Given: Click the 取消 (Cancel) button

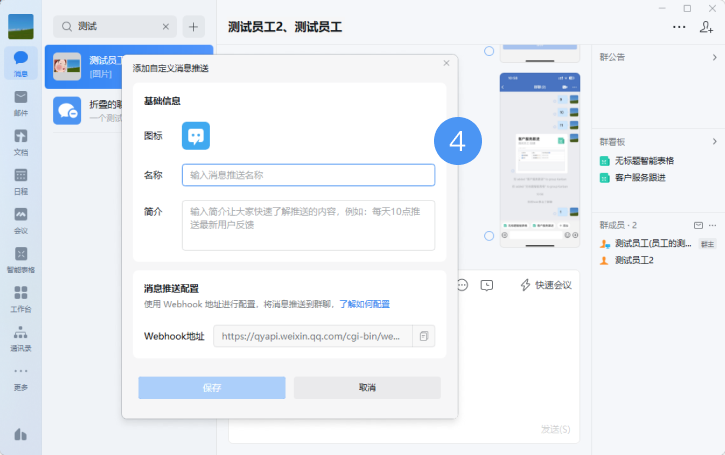Looking at the screenshot, I should tap(367, 388).
